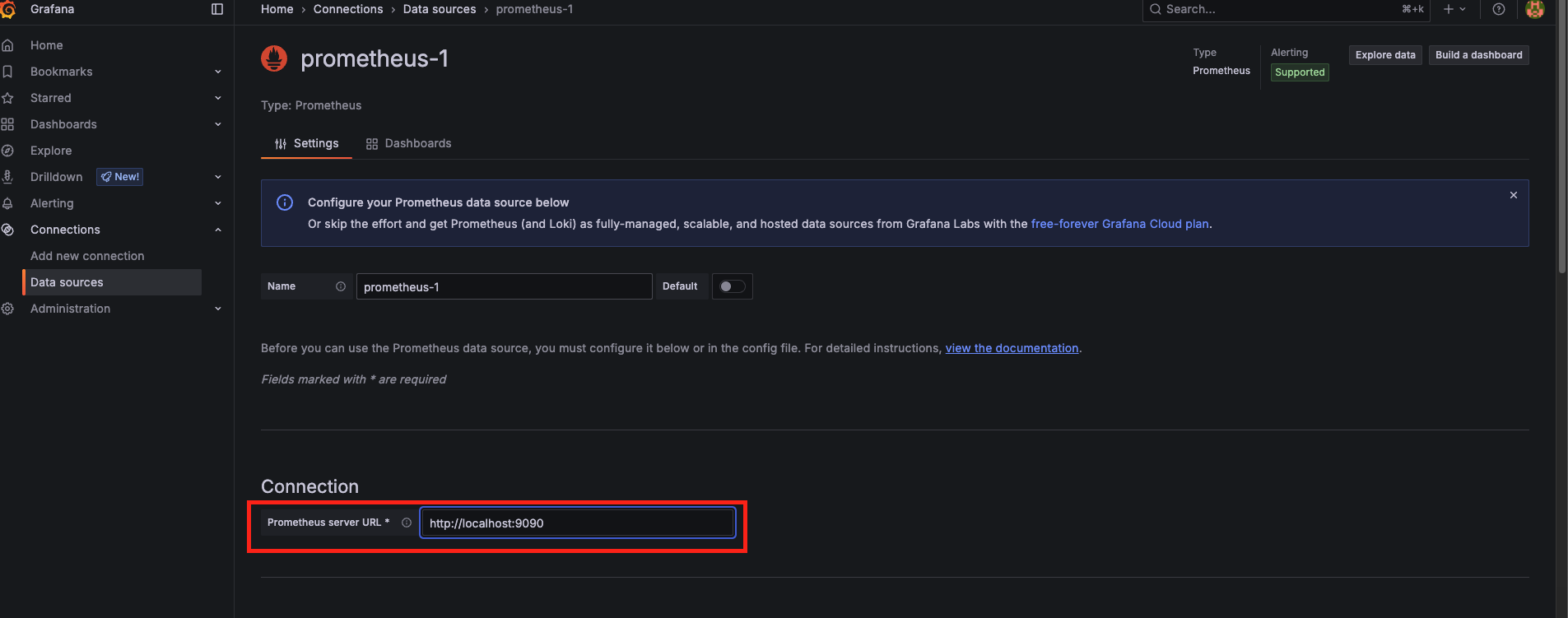Click the Bookmarks item in the sidebar
The height and width of the screenshot is (618, 1568).
tap(62, 72)
